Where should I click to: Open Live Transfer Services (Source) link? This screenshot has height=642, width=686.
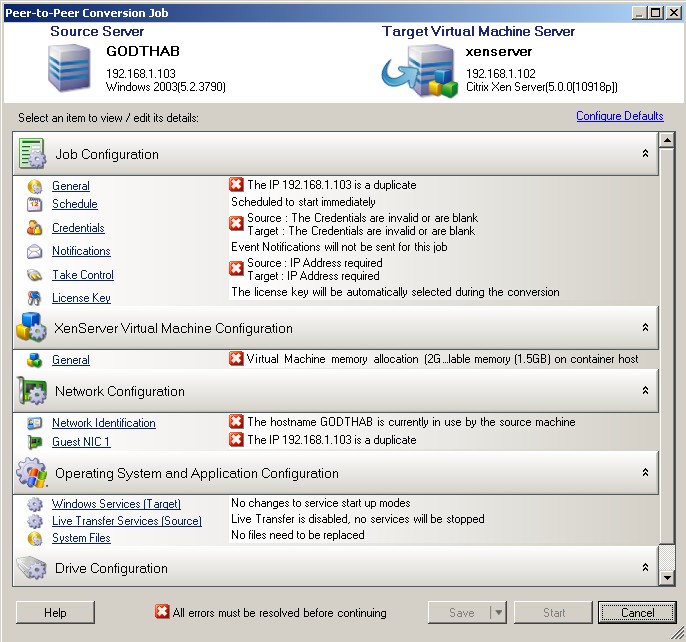(126, 521)
